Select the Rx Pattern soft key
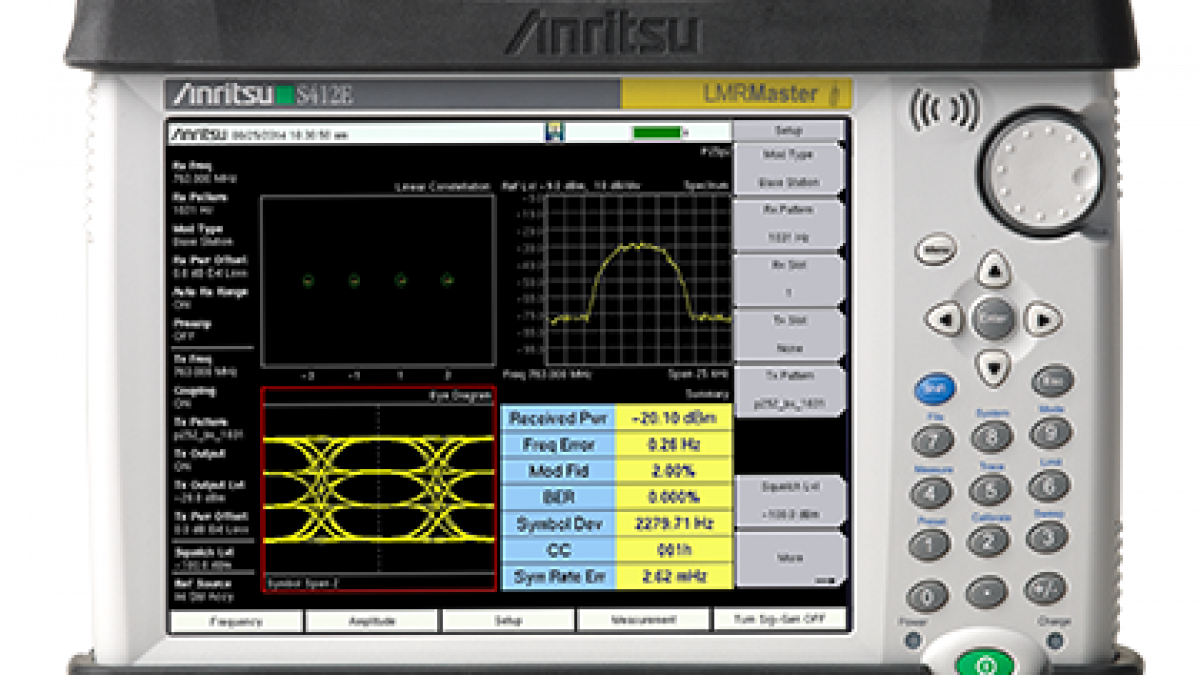Image resolution: width=1200 pixels, height=675 pixels. tap(791, 224)
